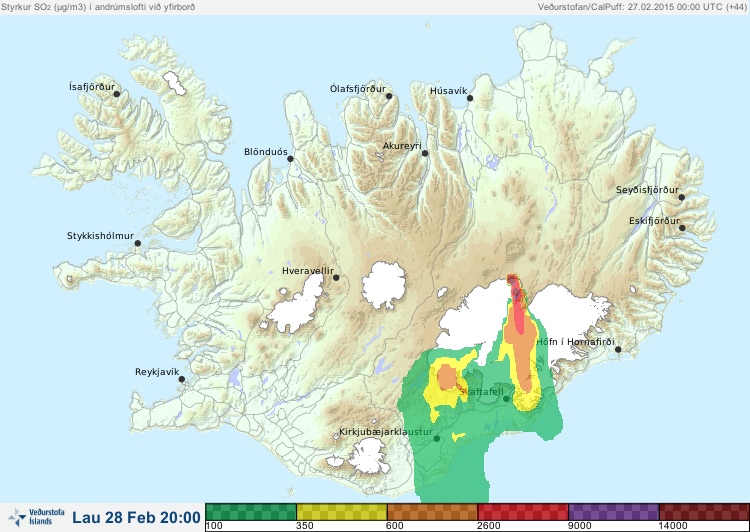Click the Reykjavík label text
The image size is (750, 532).
[157, 372]
